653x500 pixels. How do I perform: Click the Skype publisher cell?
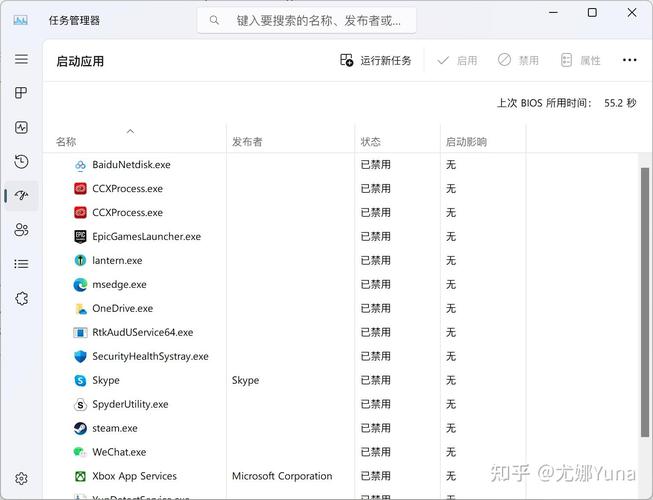pos(245,381)
